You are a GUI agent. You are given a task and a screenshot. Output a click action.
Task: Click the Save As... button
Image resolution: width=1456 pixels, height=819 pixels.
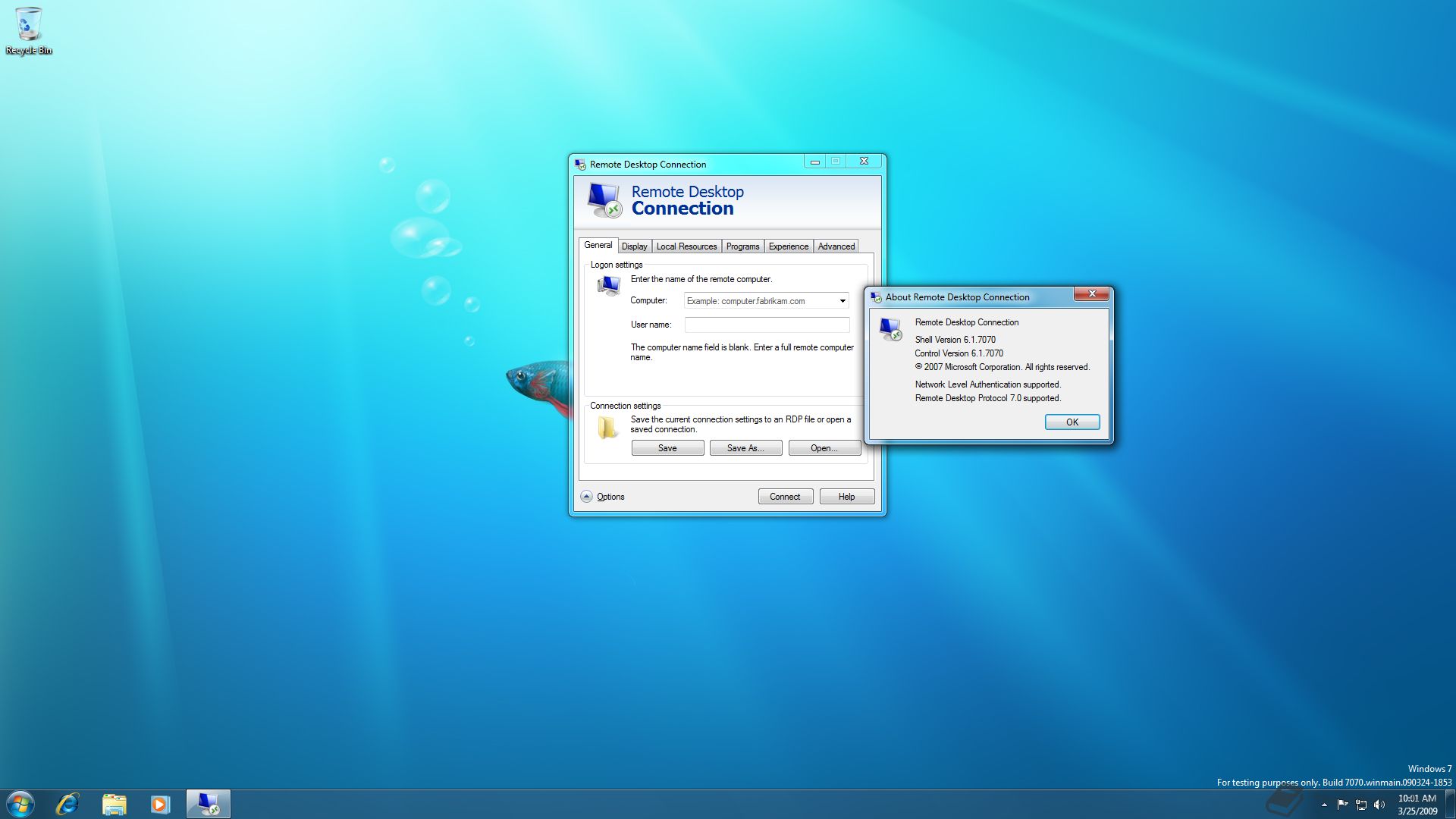(x=745, y=448)
